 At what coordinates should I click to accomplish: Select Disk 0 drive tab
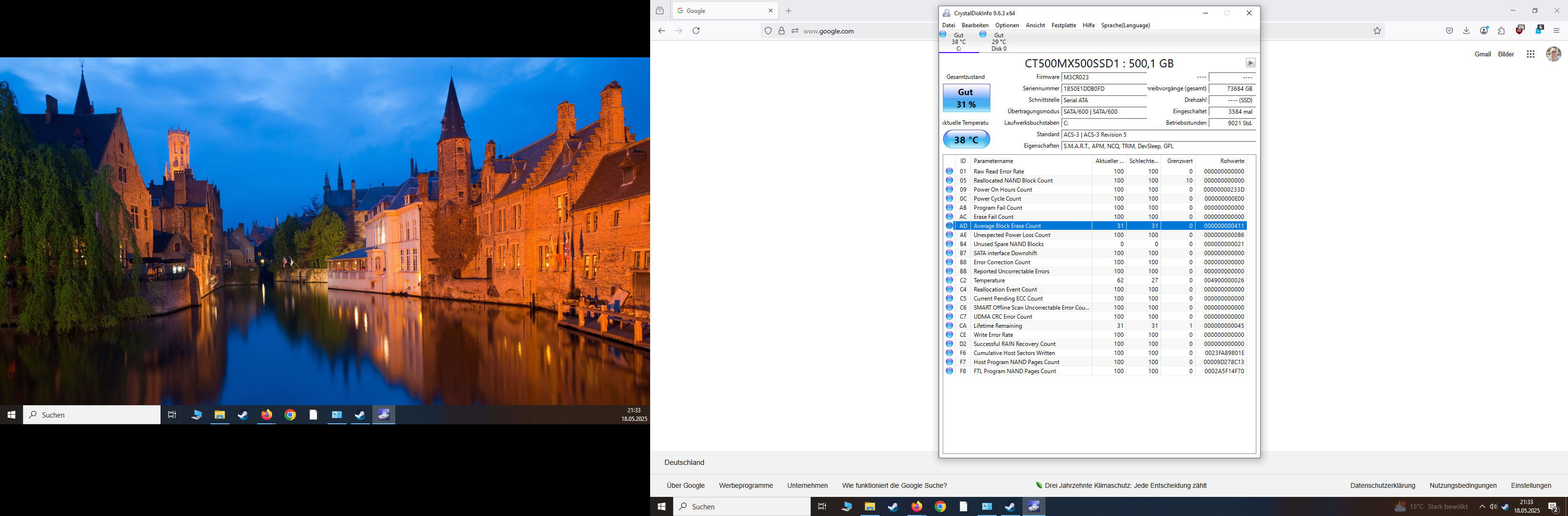coord(998,42)
